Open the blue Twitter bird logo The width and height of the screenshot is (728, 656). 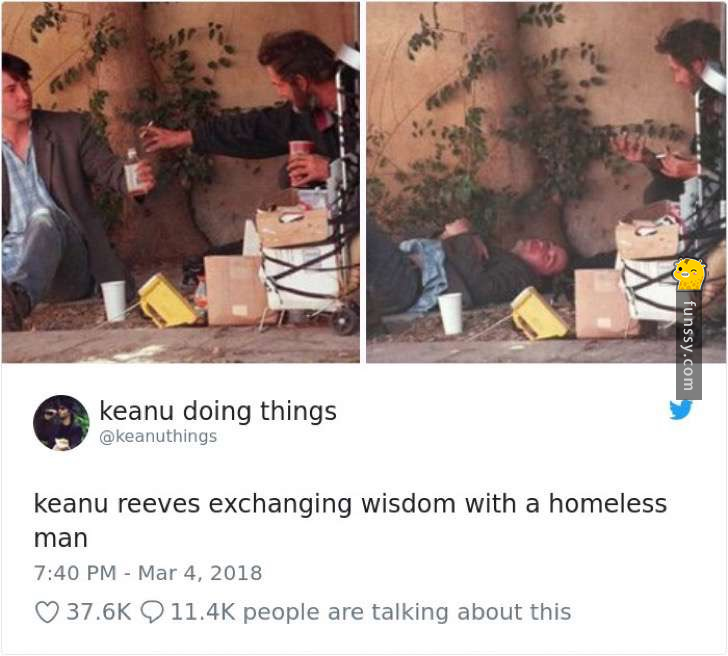point(681,410)
